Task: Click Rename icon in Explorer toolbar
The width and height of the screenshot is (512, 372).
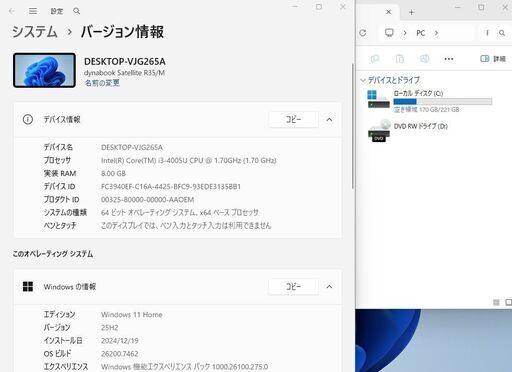Action: (x=424, y=59)
